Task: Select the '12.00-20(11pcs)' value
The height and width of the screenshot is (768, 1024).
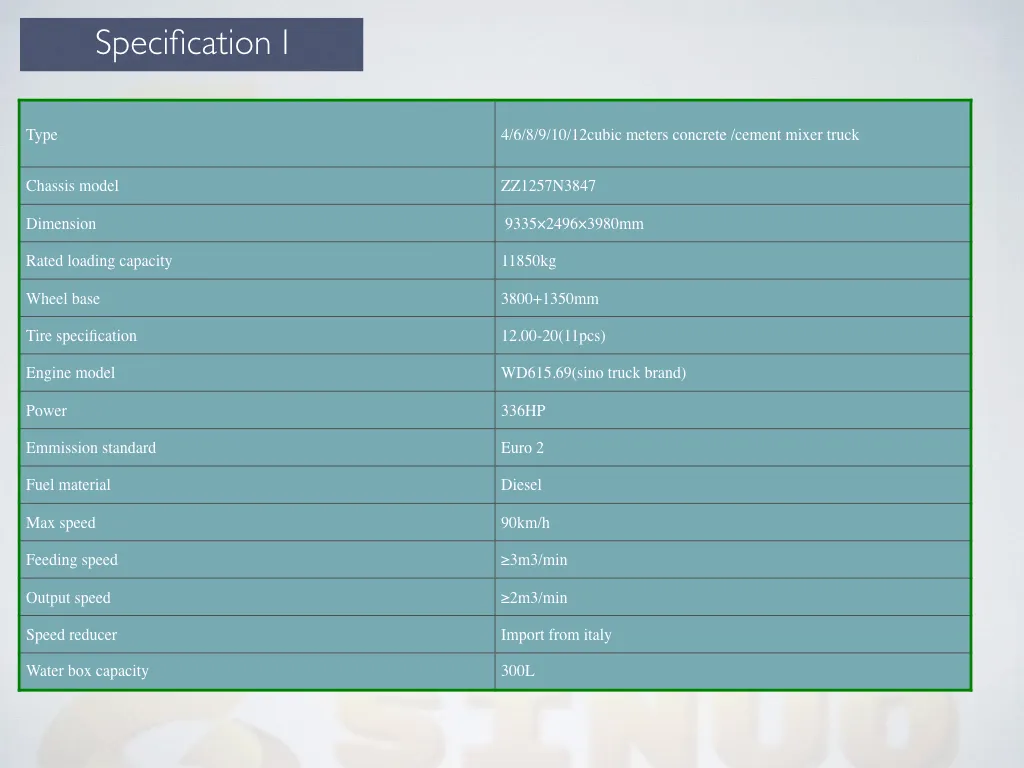Action: 553,336
